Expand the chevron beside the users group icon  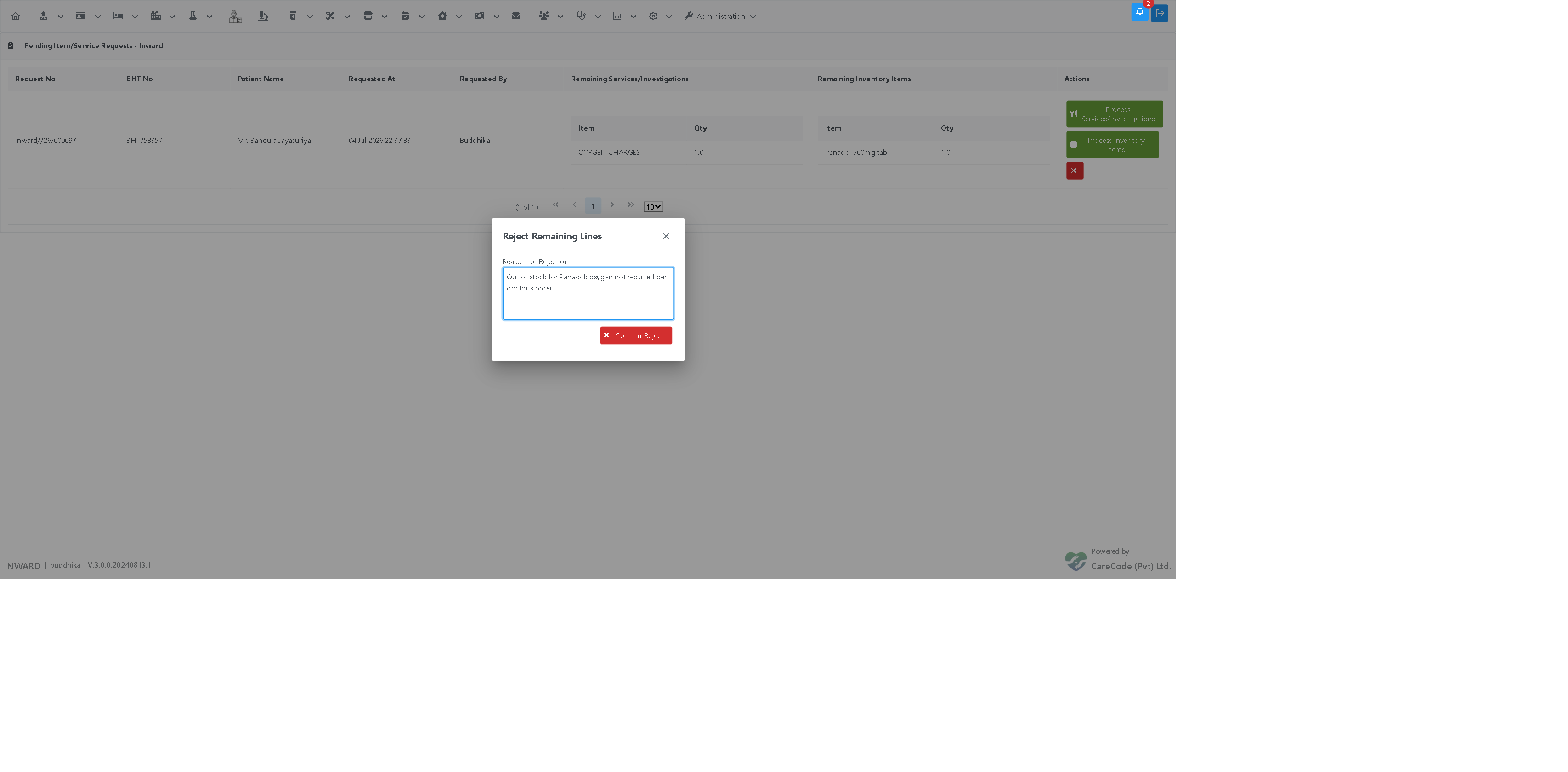pos(560,17)
